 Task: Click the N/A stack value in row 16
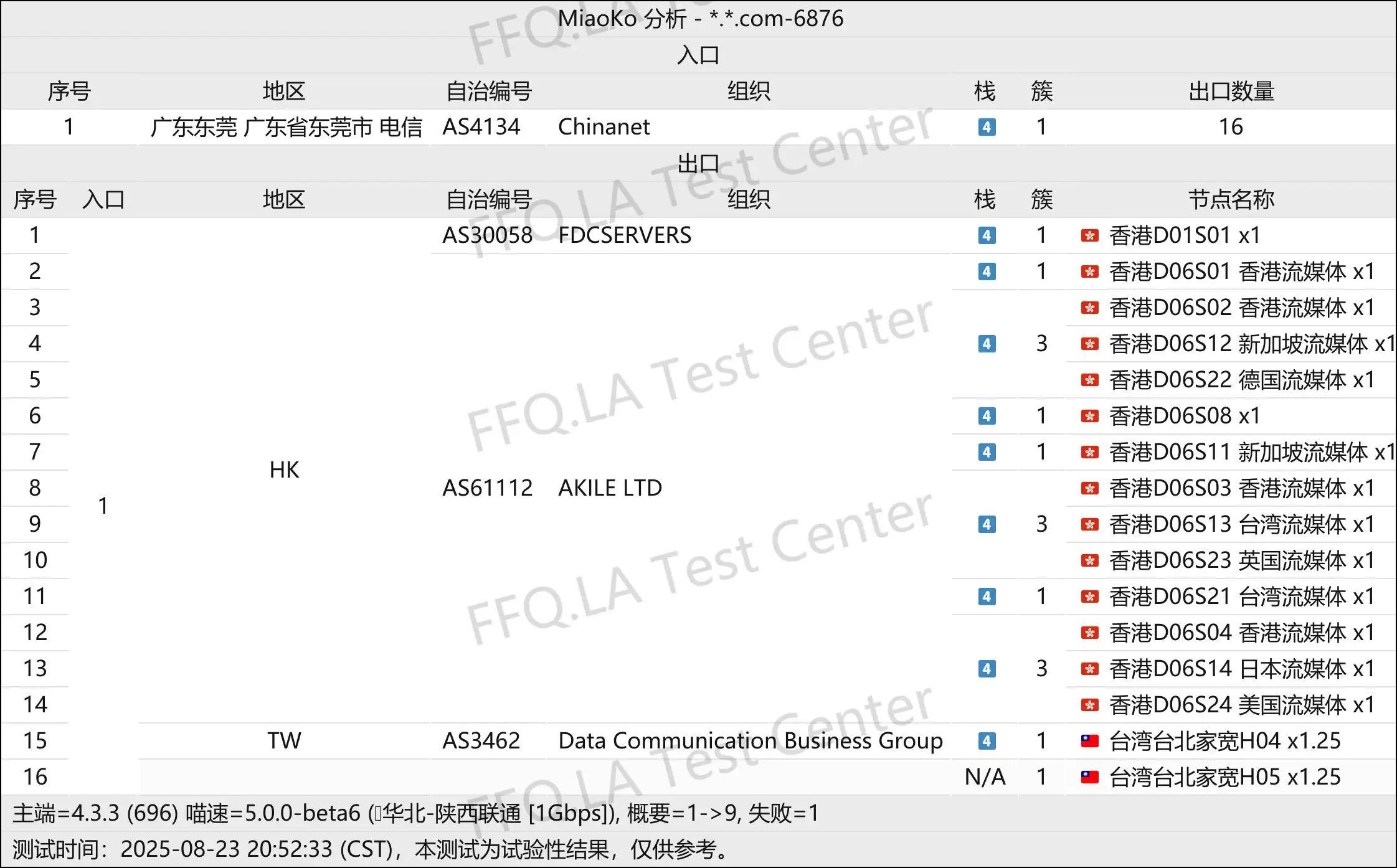point(985,777)
